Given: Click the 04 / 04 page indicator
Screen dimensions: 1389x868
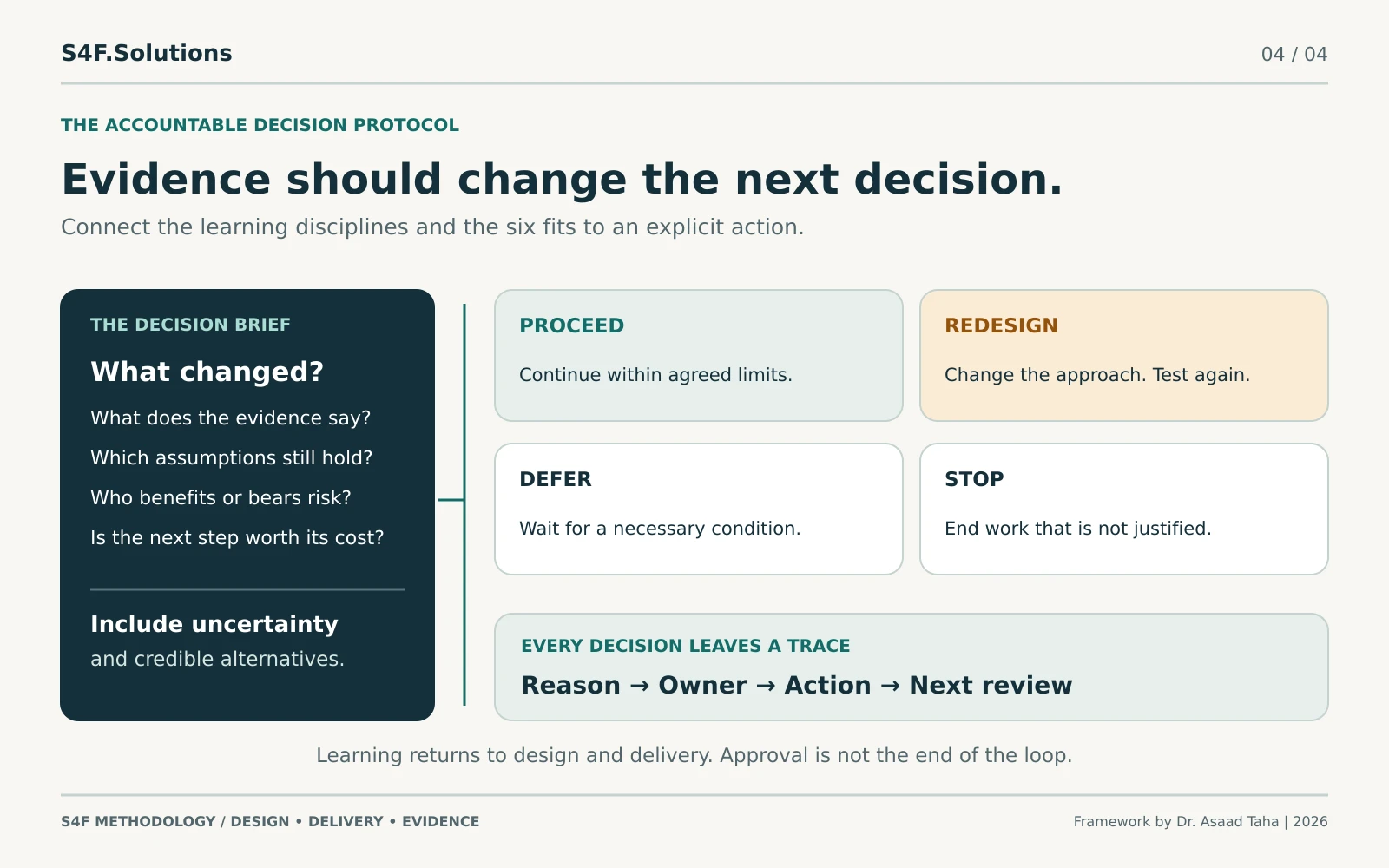Looking at the screenshot, I should pos(1294,54).
